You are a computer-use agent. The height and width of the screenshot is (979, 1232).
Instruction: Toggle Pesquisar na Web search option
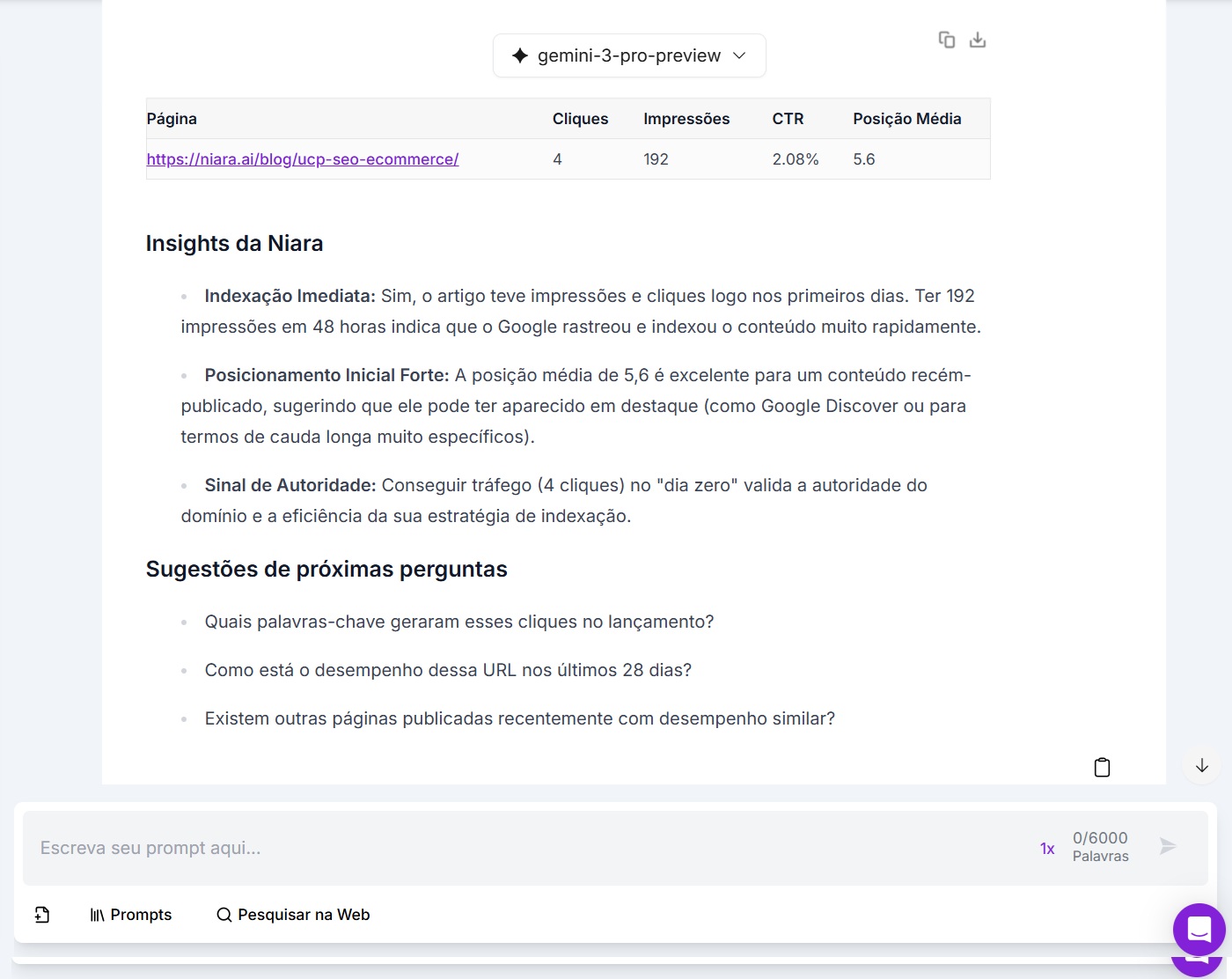click(x=293, y=915)
